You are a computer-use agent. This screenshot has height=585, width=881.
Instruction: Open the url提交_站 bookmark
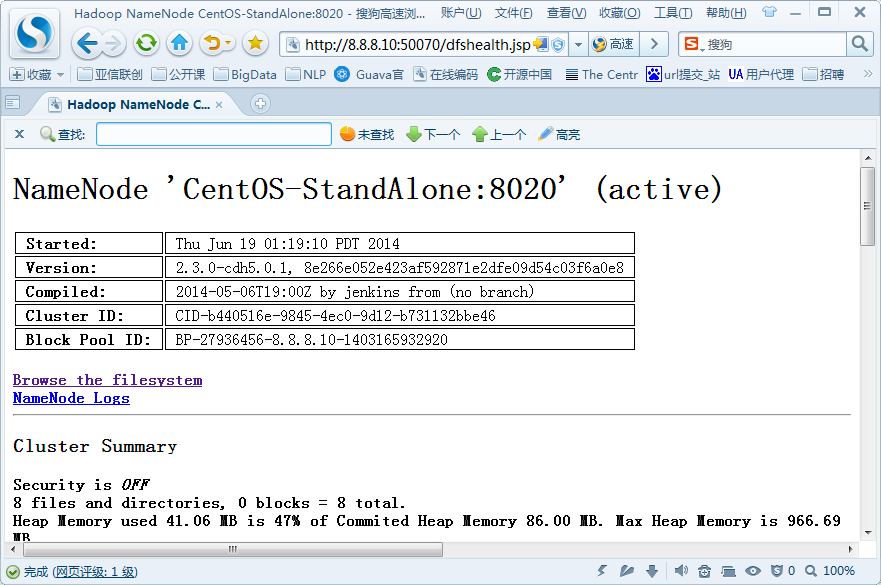(x=683, y=74)
